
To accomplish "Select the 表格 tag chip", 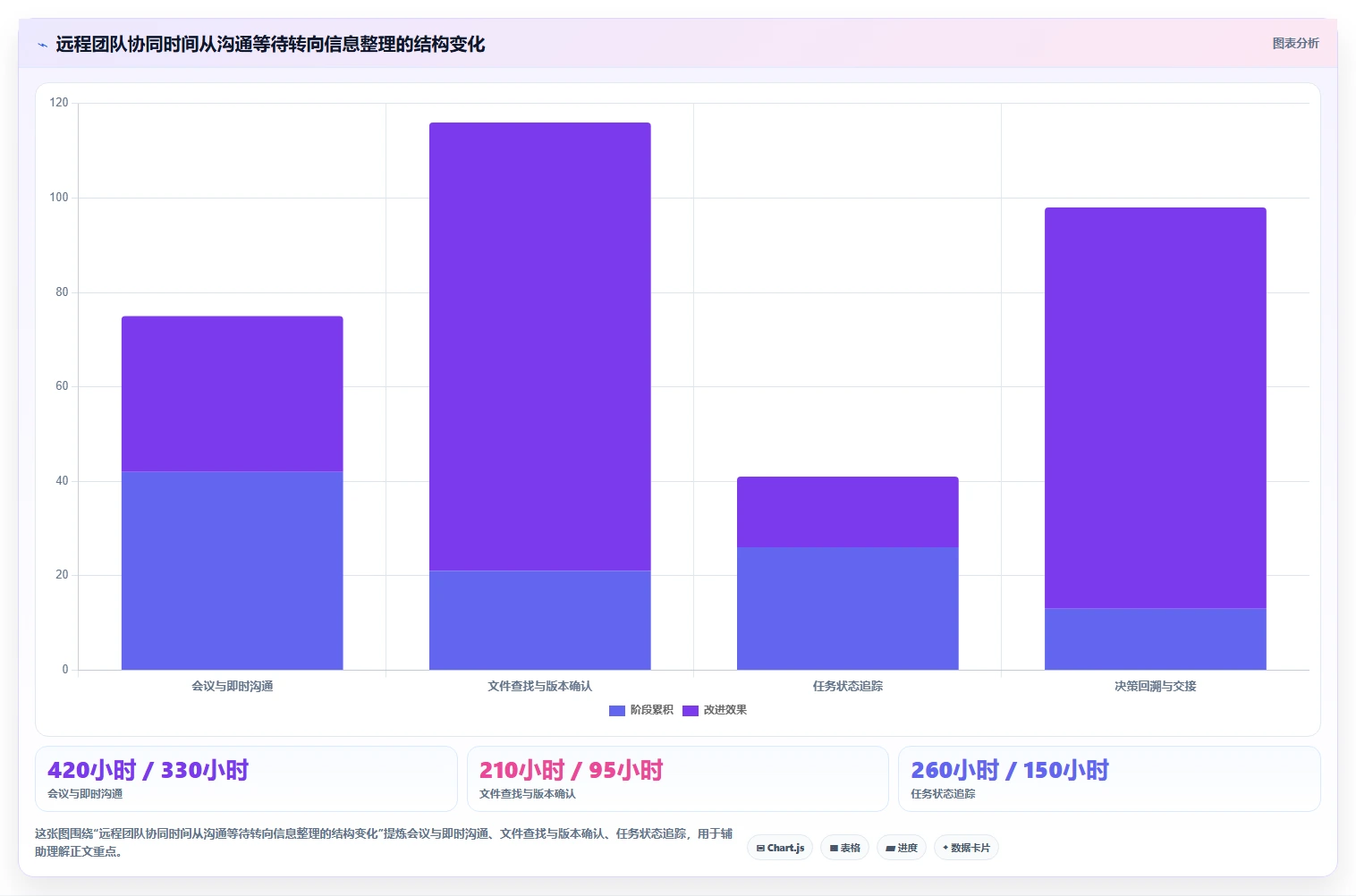I will click(x=844, y=848).
